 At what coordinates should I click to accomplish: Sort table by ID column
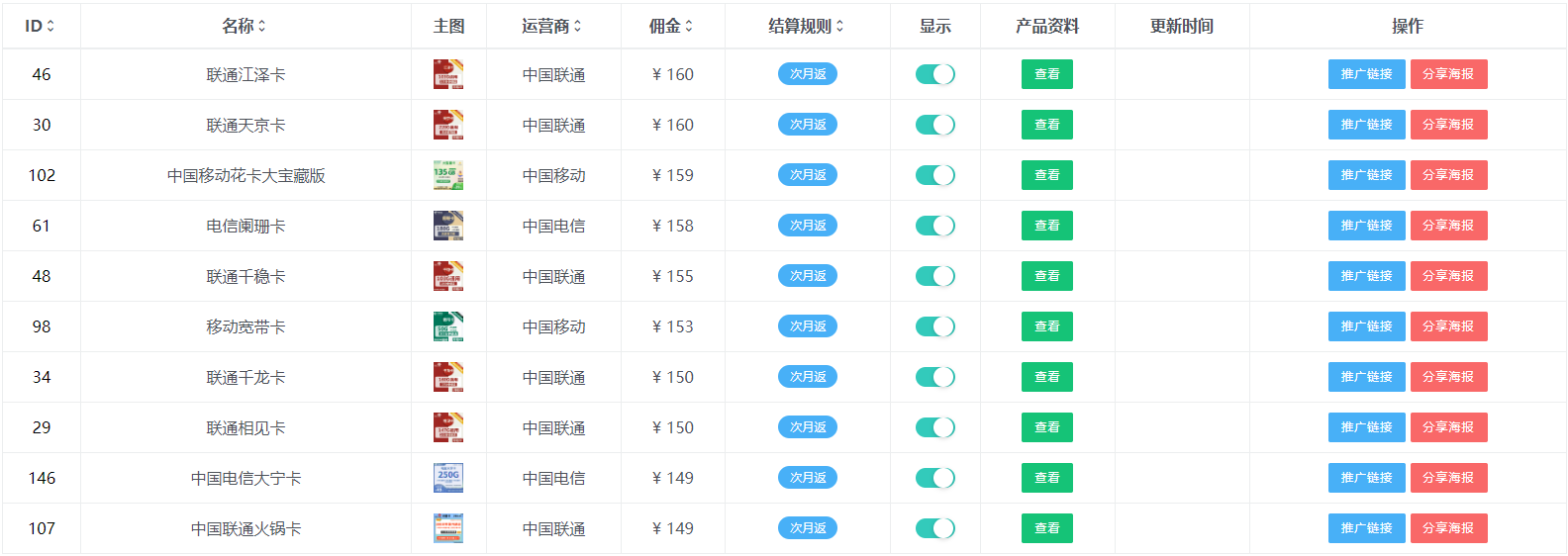(x=41, y=26)
